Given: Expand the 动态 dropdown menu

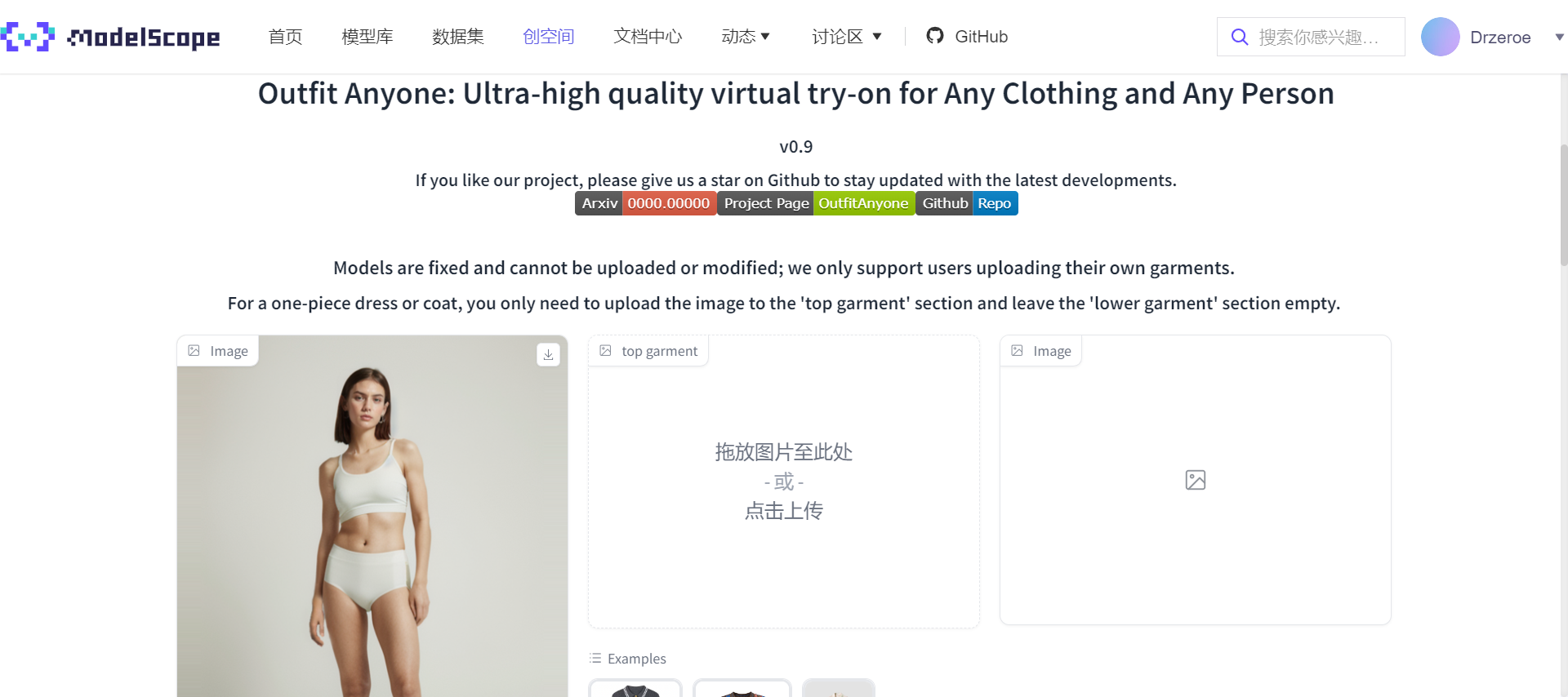Looking at the screenshot, I should (746, 37).
